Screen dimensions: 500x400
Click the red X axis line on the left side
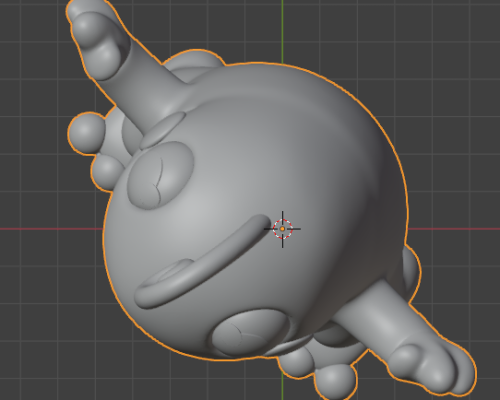click(52, 229)
